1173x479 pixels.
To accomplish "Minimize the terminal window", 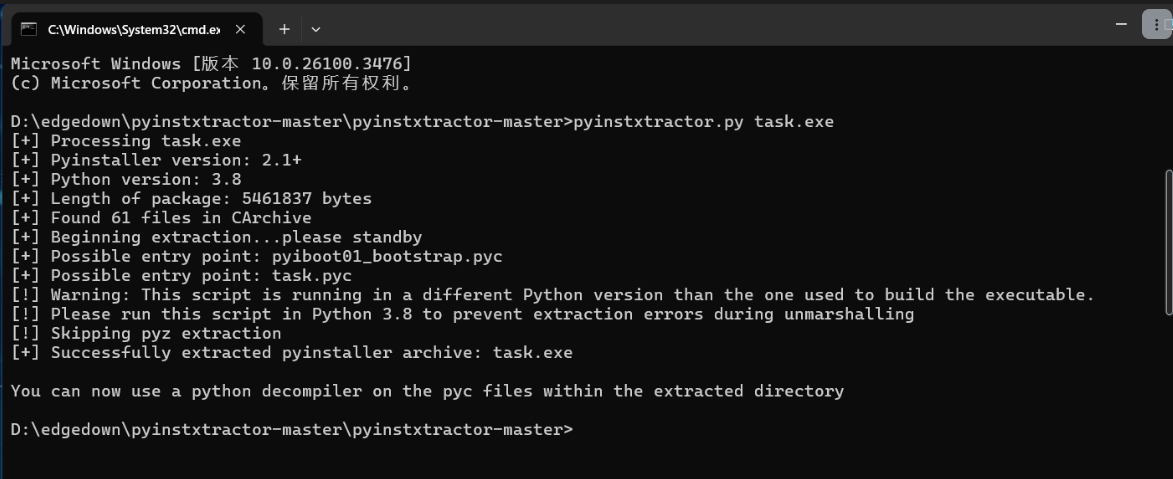I will point(1122,24).
